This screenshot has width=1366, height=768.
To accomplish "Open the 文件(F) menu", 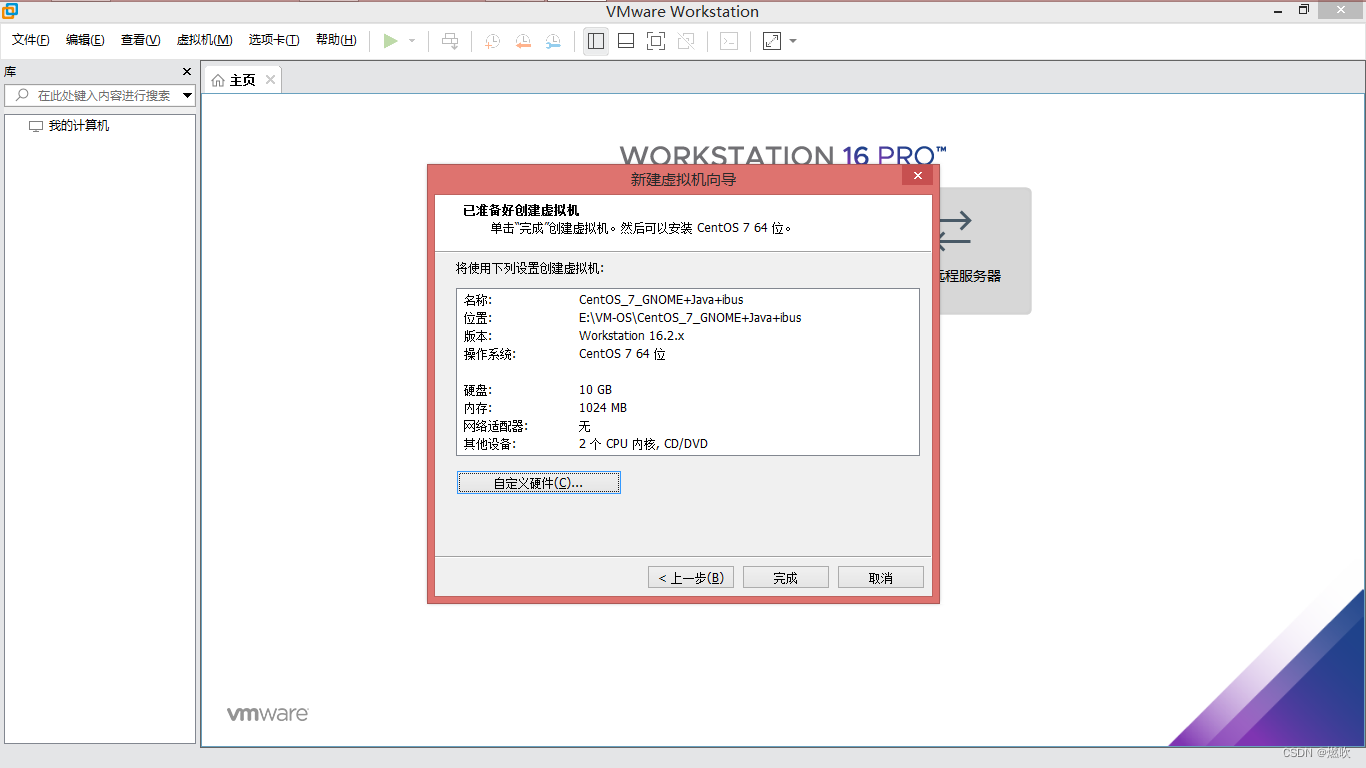I will [x=31, y=40].
